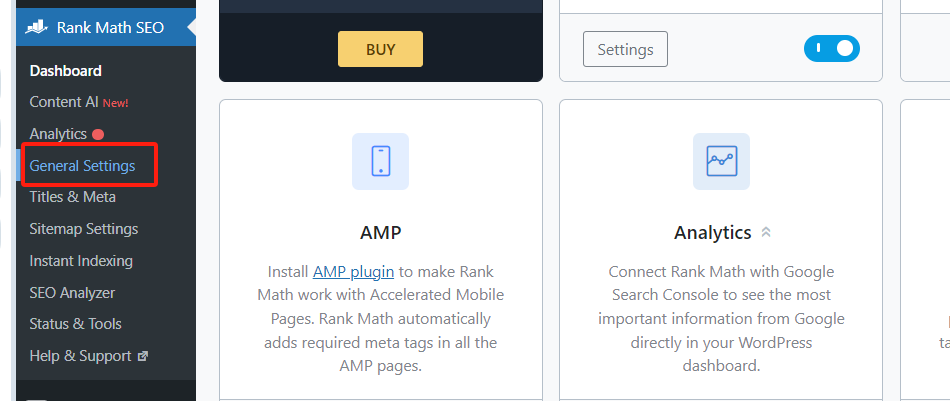The width and height of the screenshot is (950, 401).
Task: Click the red notification dot next to Analytics
Action: tap(98, 134)
